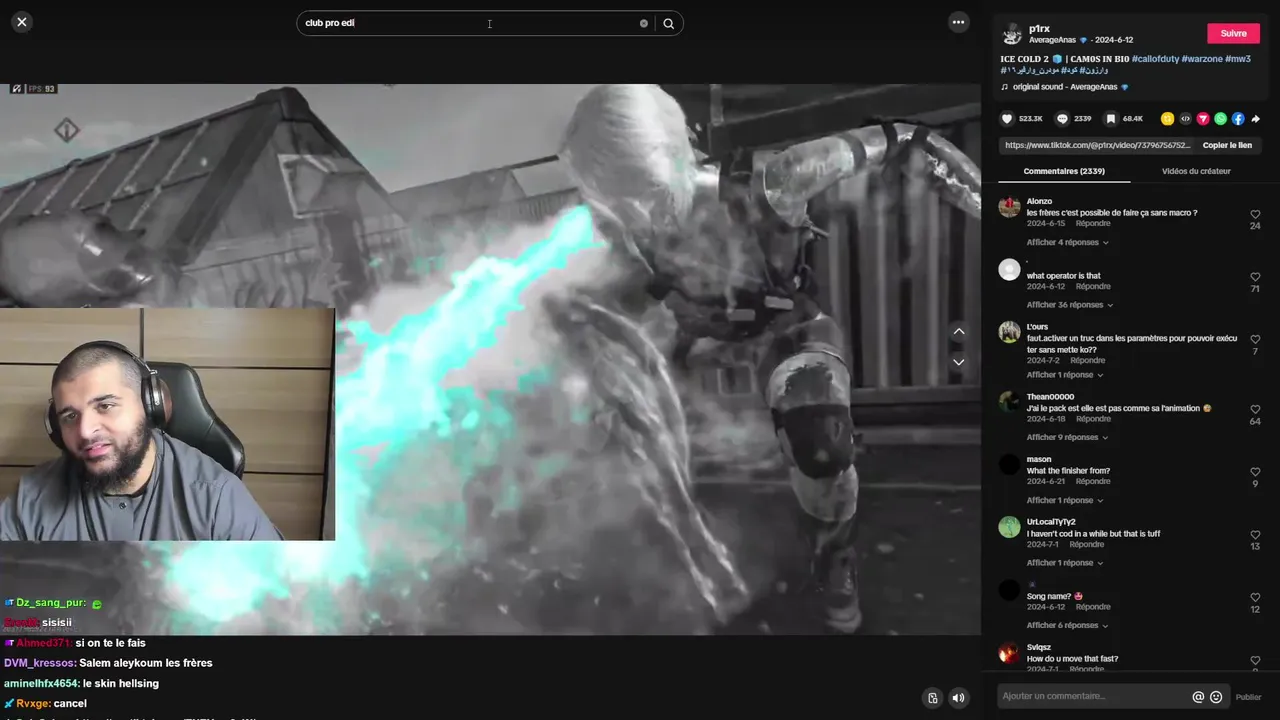Like UrLocalTyTy2's comment
The width and height of the screenshot is (1280, 720).
coord(1255,535)
